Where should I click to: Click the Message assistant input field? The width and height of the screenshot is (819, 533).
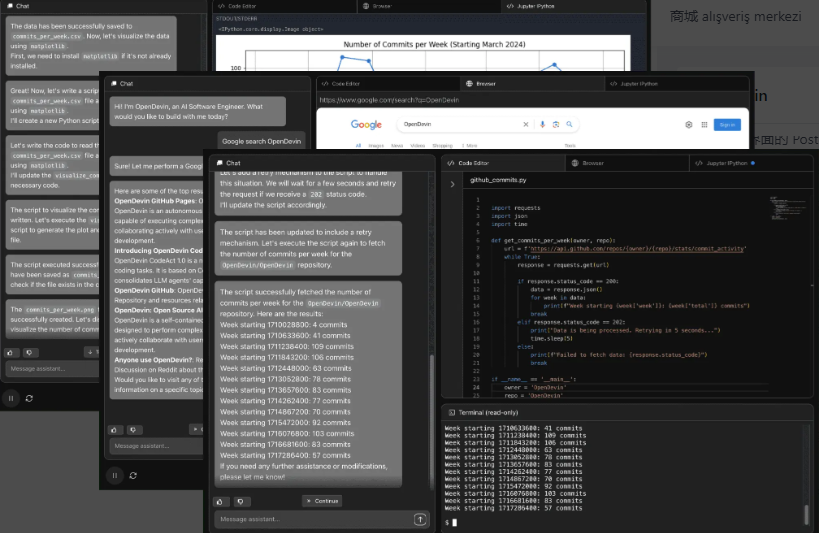coord(313,519)
